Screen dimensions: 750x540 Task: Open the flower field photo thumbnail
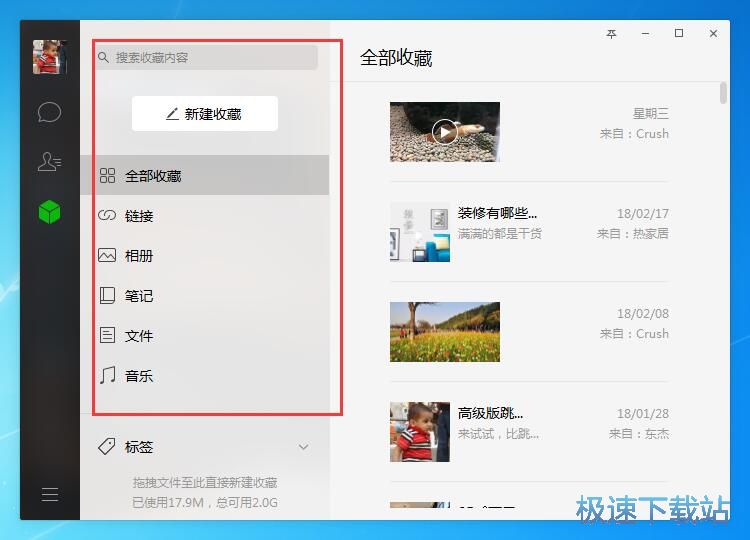click(x=445, y=331)
